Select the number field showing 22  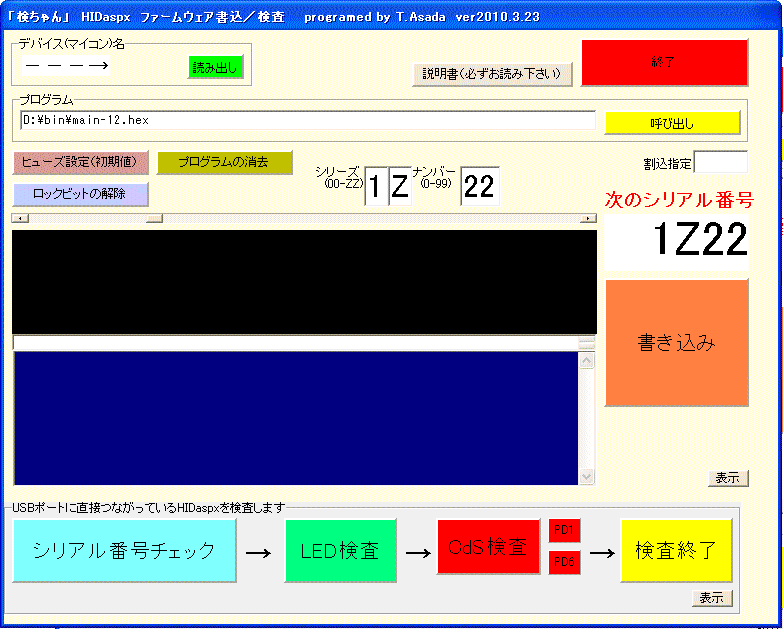(x=479, y=187)
